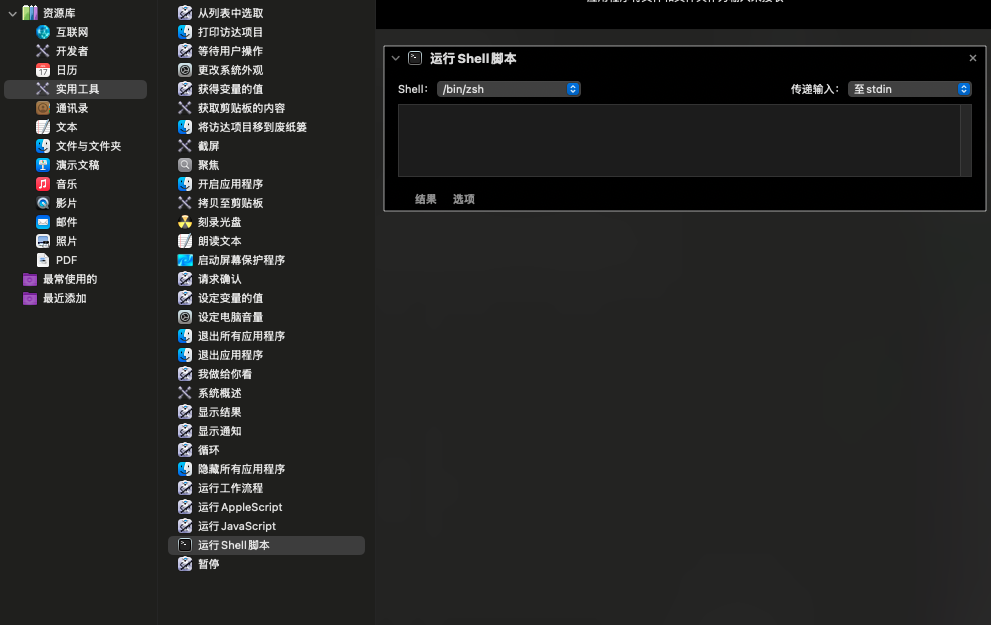Click the 刻录光盘 burn disc icon
Viewport: 991px width, 625px height.
(x=185, y=222)
